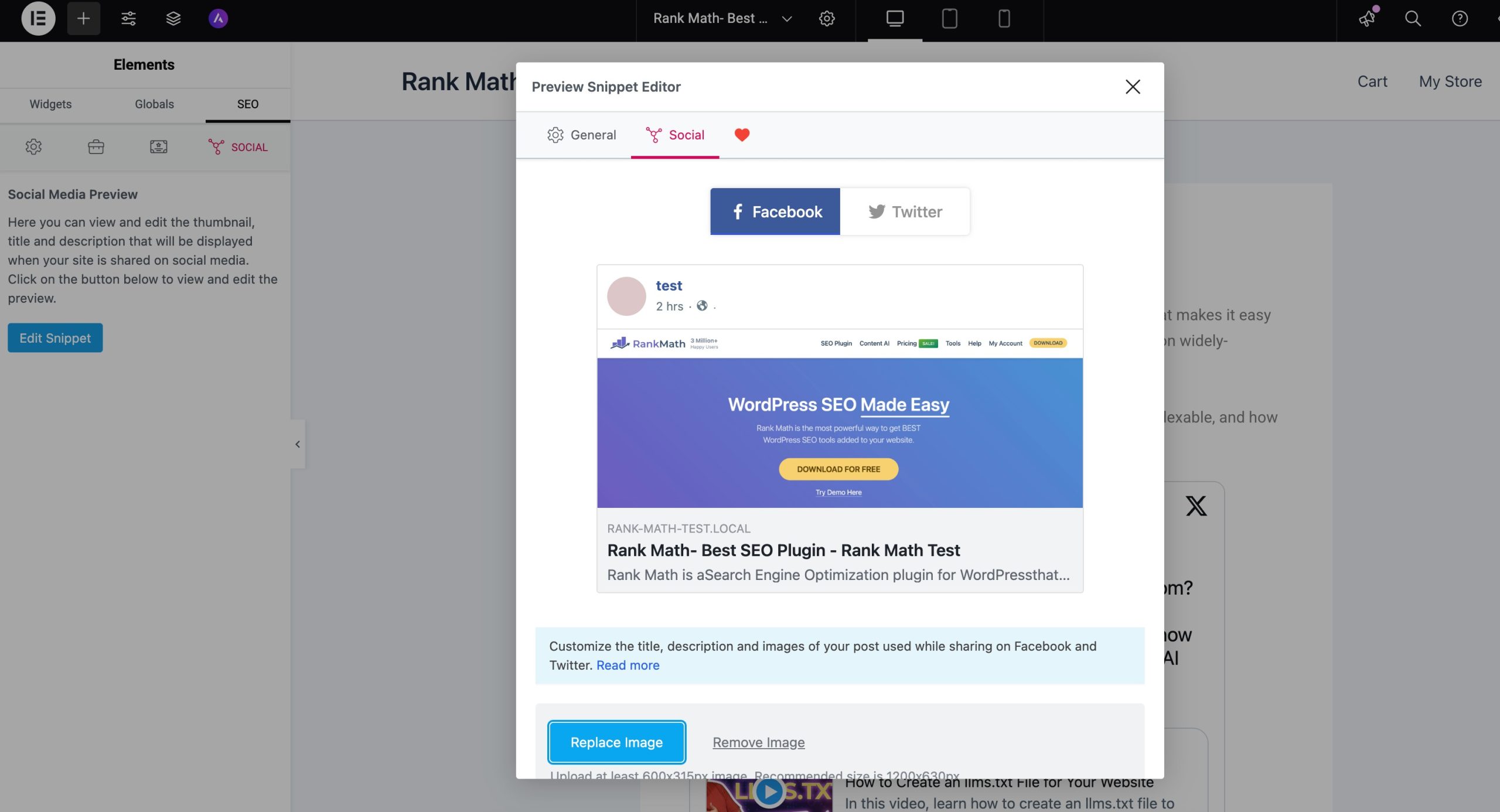Collapse the Elements side panel arrow
The width and height of the screenshot is (1500, 812).
point(298,444)
